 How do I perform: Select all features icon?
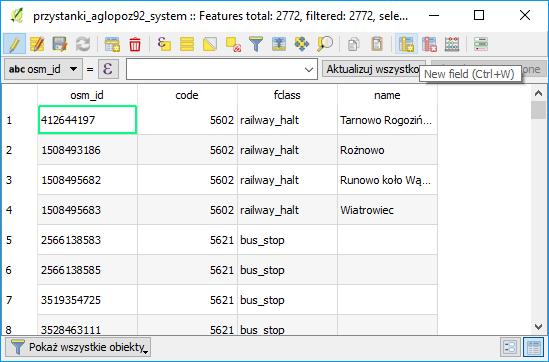(x=187, y=44)
